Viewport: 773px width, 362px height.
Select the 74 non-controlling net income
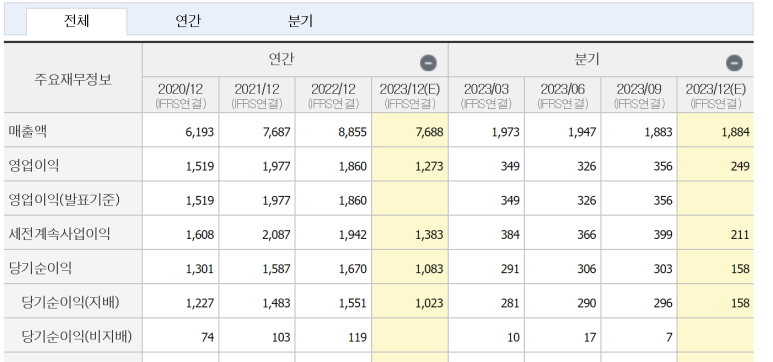click(x=208, y=337)
